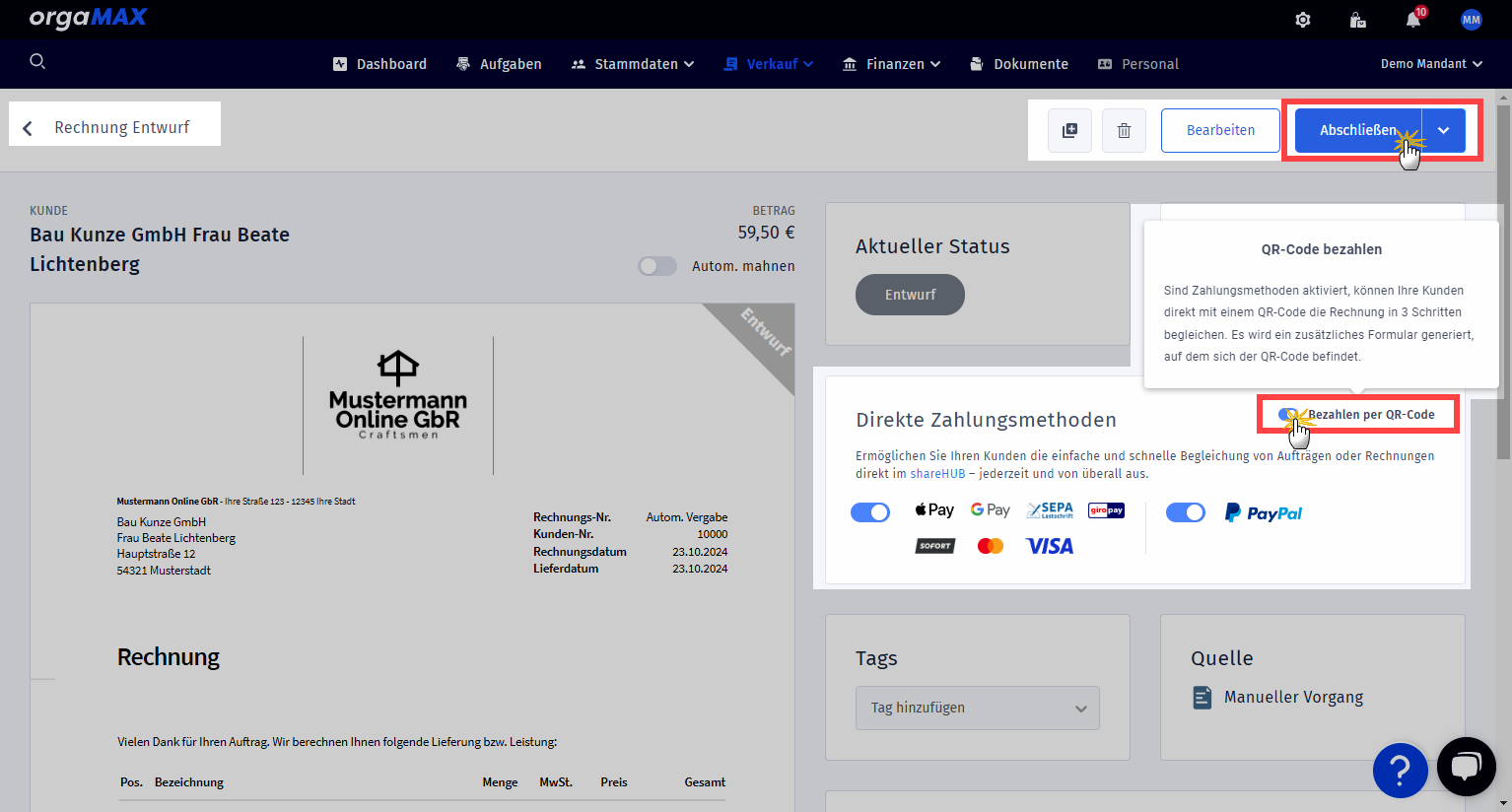Click the Rechnung heading in the preview
This screenshot has width=1512, height=812.
169,657
